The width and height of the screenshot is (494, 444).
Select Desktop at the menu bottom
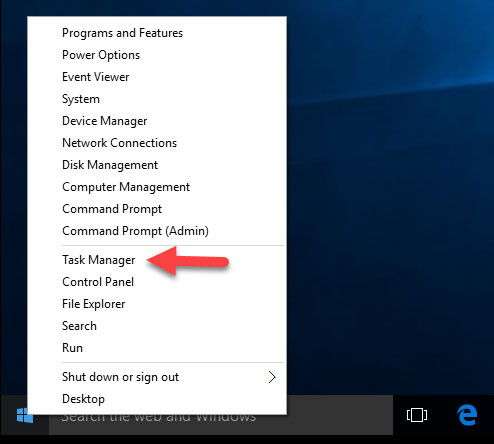(x=83, y=399)
